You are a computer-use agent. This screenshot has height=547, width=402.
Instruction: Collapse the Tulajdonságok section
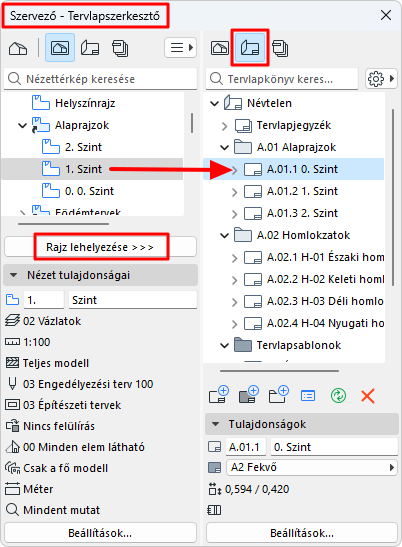(x=215, y=424)
